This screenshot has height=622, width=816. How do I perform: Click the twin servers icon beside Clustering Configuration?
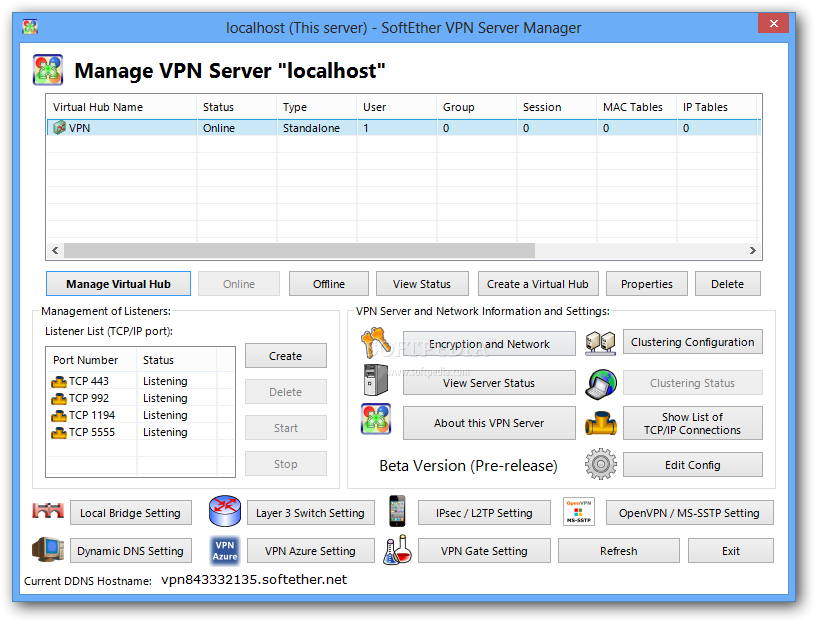pos(601,342)
